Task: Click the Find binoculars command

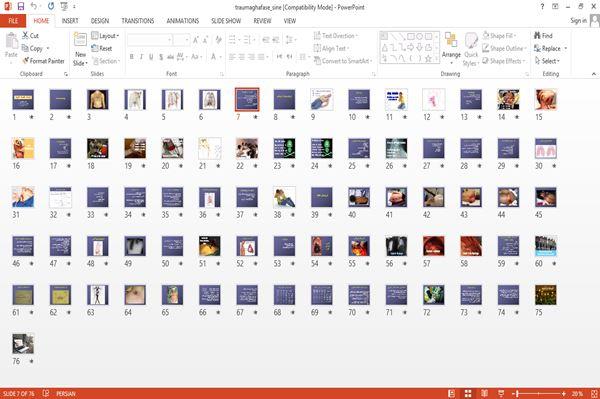Action: pos(543,36)
